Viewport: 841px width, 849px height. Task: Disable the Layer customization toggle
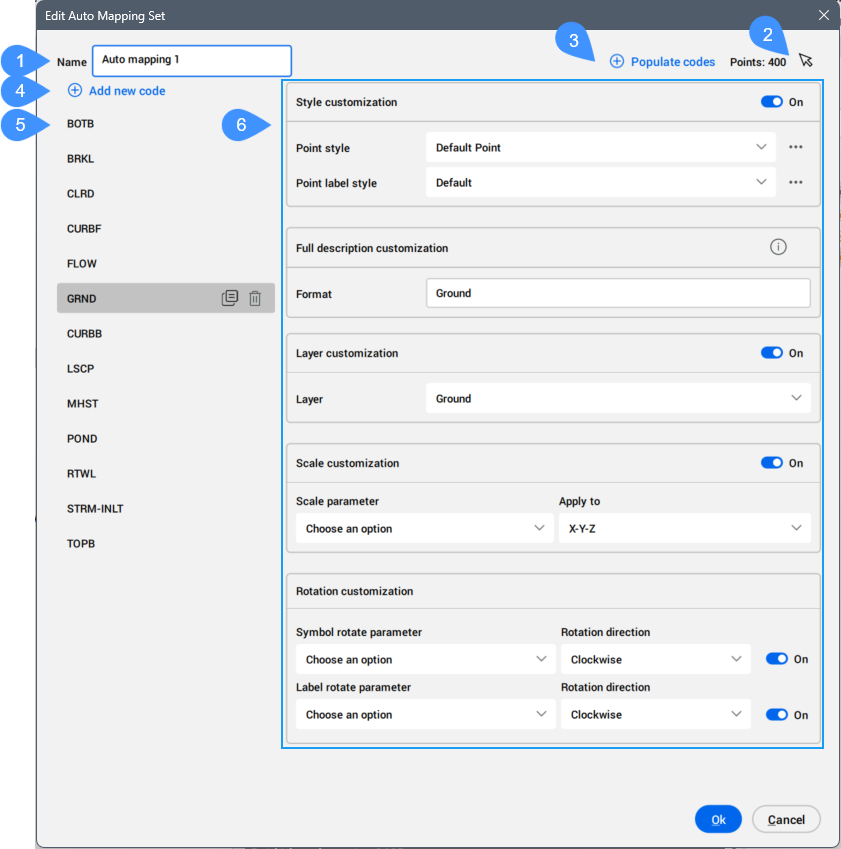[x=771, y=353]
